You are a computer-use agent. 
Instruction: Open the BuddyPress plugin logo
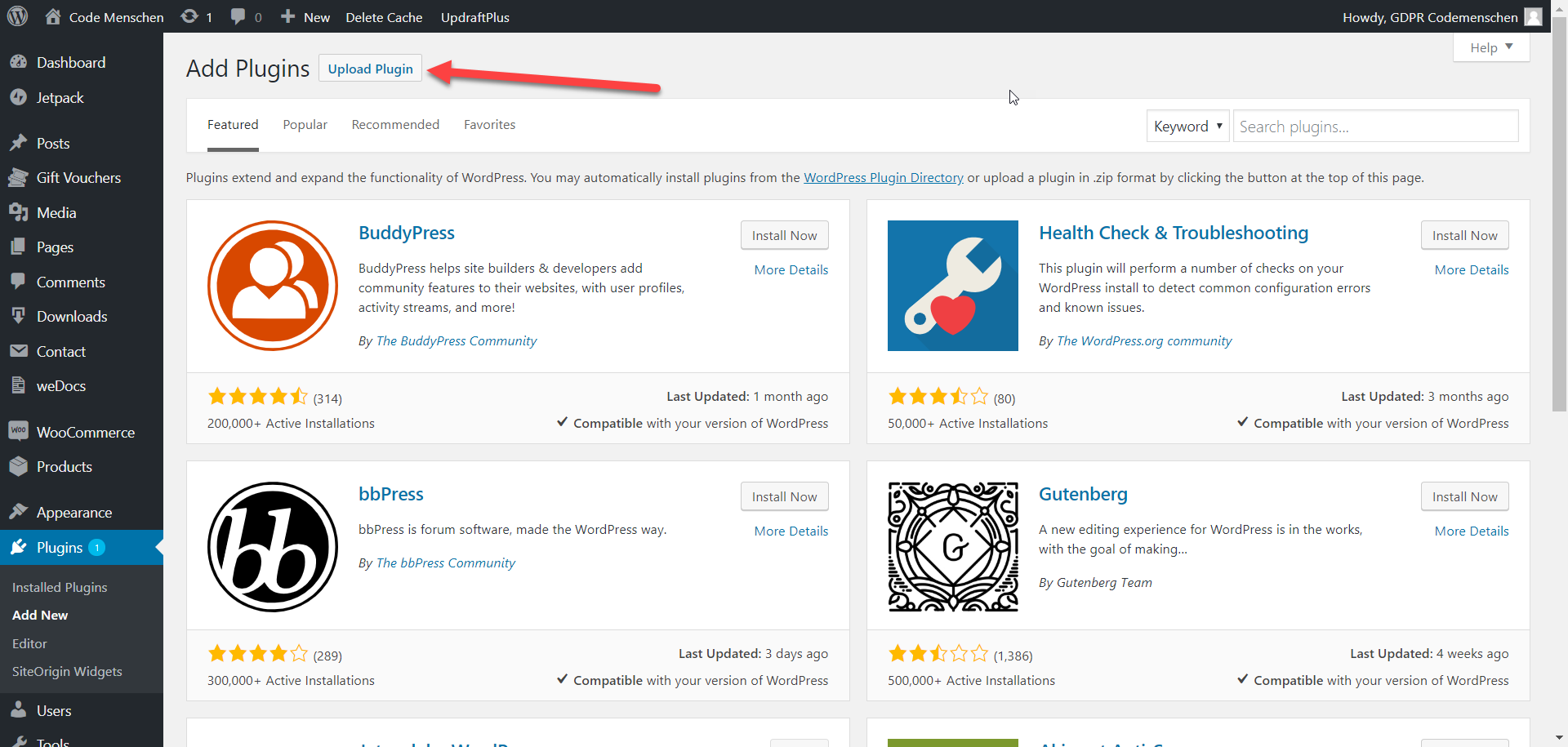pos(273,286)
